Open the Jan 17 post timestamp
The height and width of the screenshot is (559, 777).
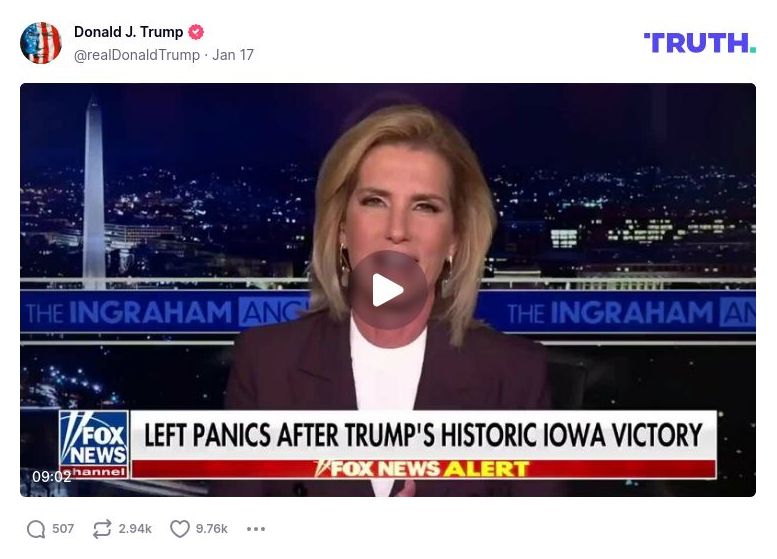(x=233, y=55)
